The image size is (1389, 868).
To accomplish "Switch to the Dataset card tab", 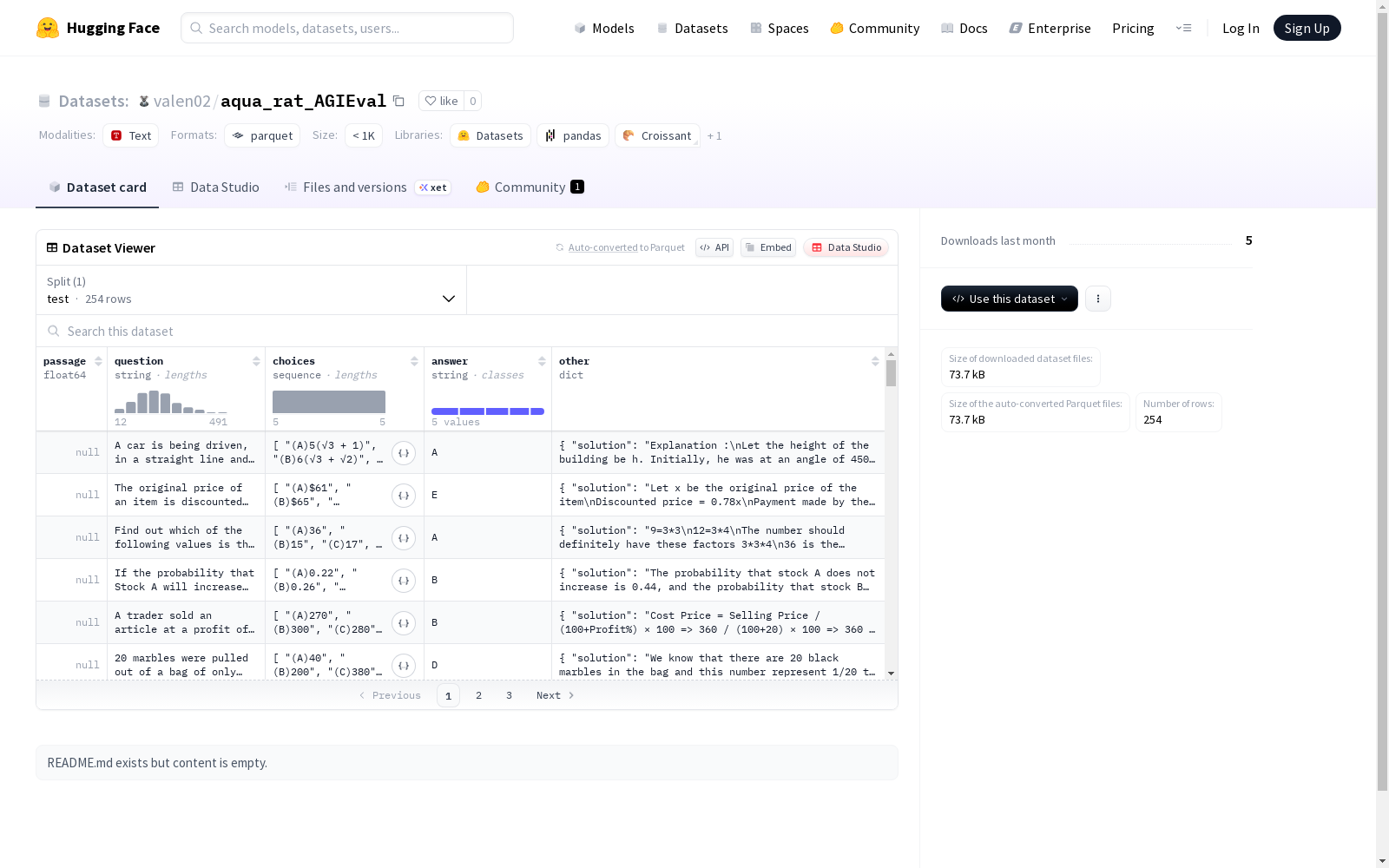I will 97,187.
